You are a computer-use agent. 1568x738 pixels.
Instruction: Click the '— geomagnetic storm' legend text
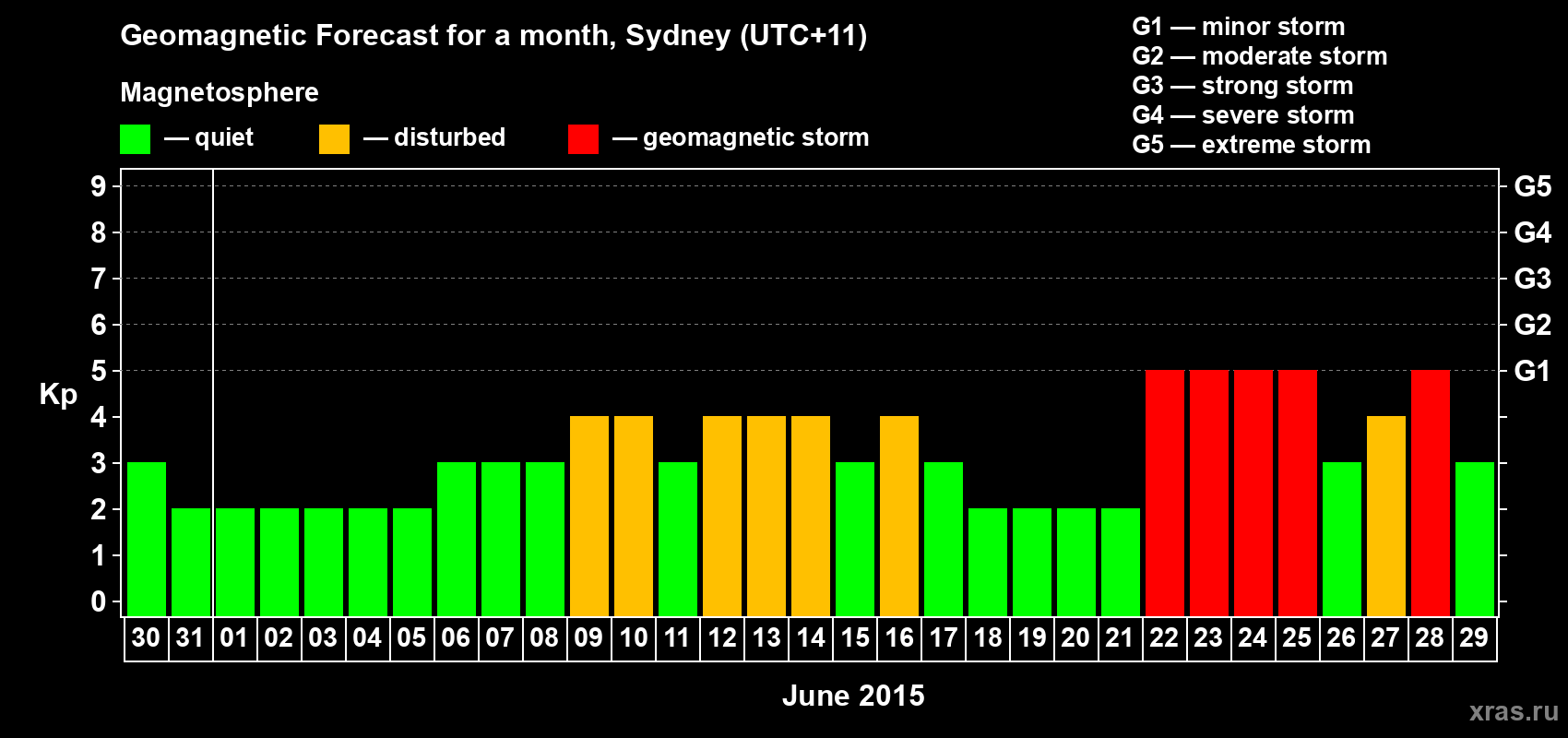pos(741,137)
